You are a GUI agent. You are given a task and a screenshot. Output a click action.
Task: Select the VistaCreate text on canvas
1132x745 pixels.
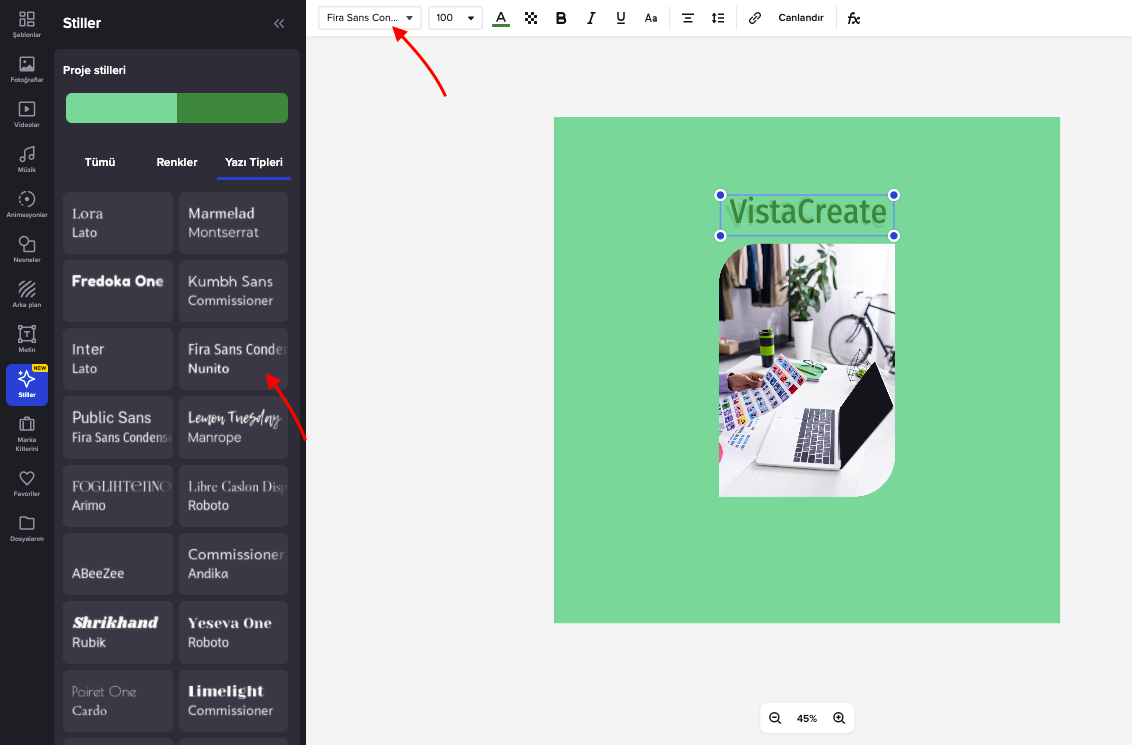click(807, 214)
